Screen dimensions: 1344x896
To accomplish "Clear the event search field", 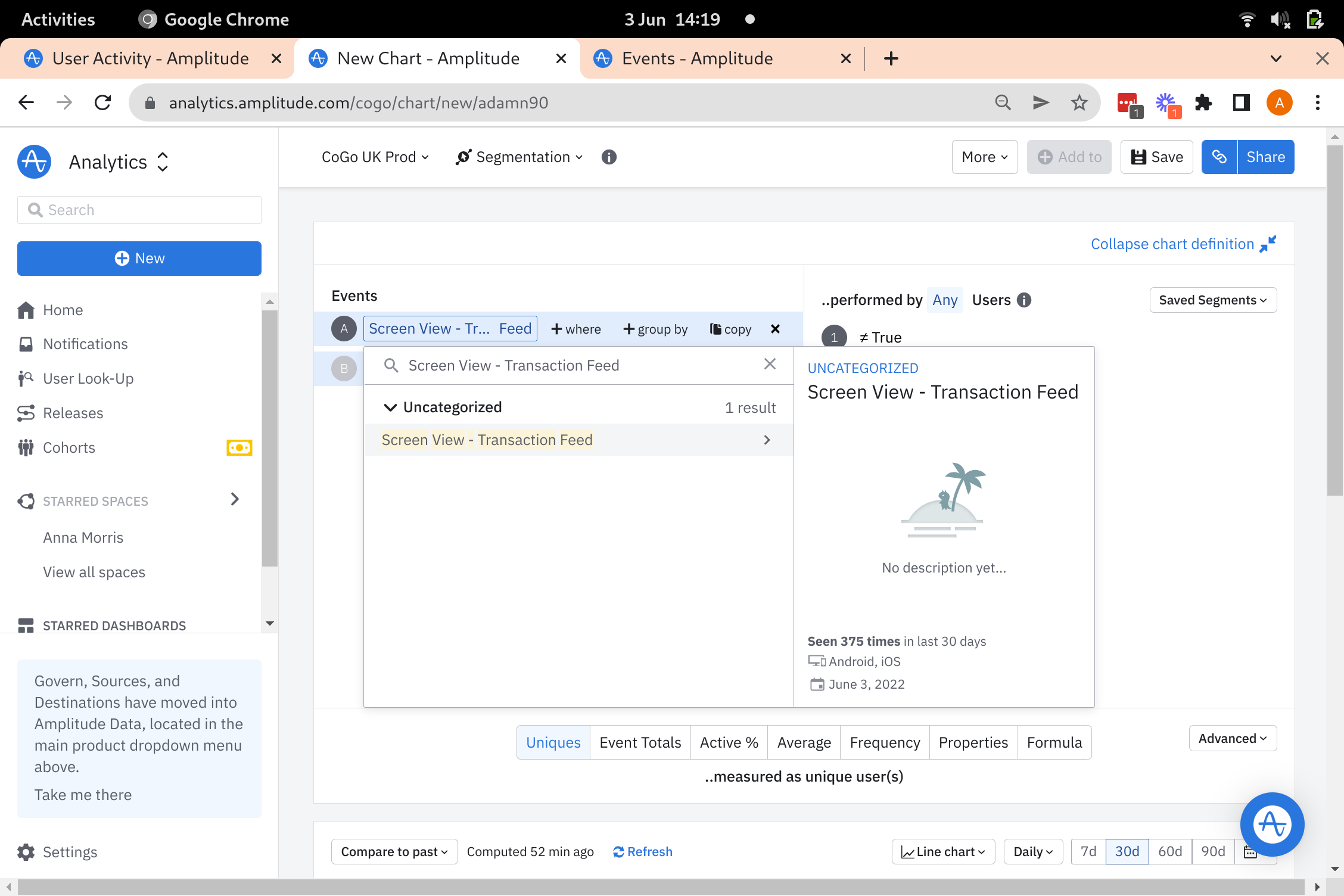I will point(770,364).
